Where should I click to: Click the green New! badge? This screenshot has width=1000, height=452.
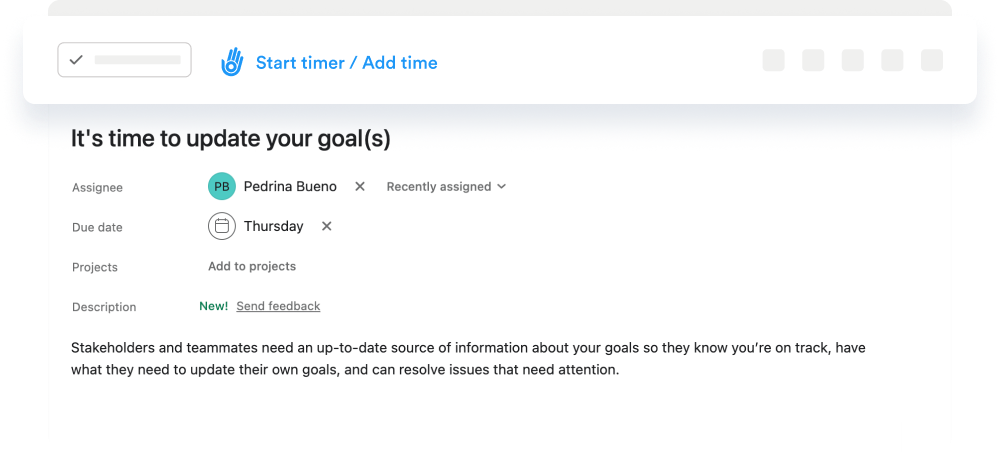tap(213, 306)
